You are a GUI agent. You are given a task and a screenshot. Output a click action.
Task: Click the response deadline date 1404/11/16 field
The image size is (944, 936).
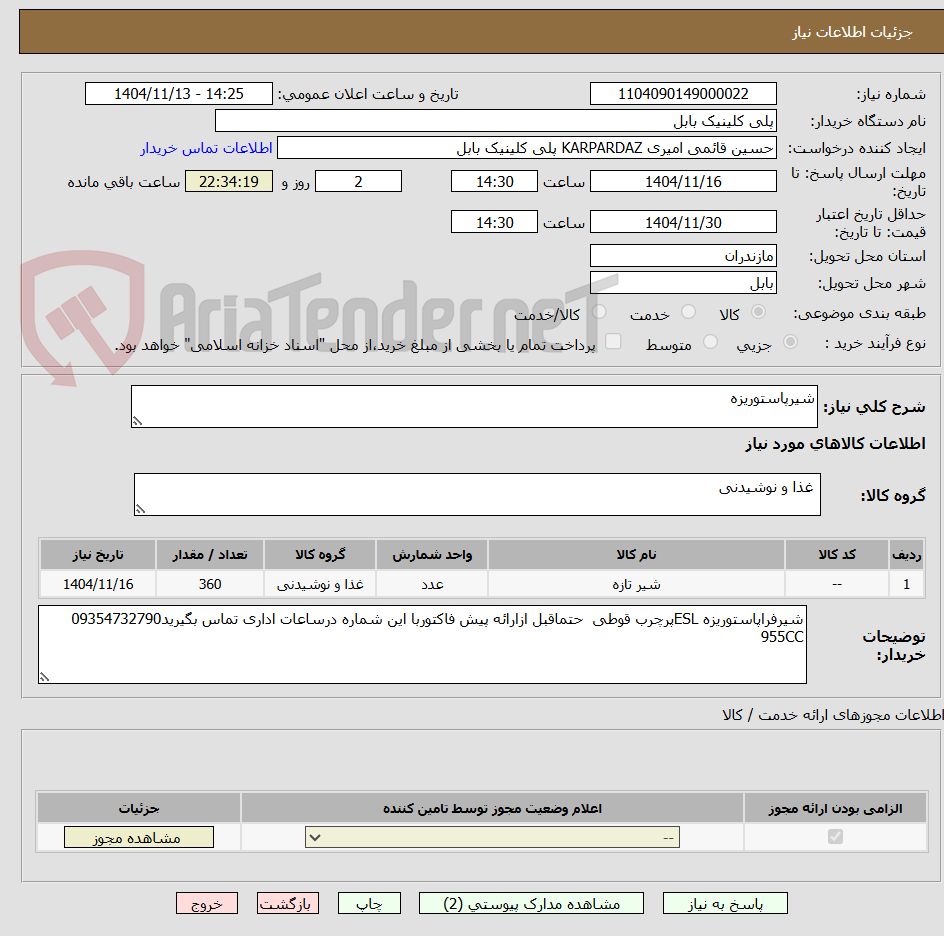[x=683, y=181]
